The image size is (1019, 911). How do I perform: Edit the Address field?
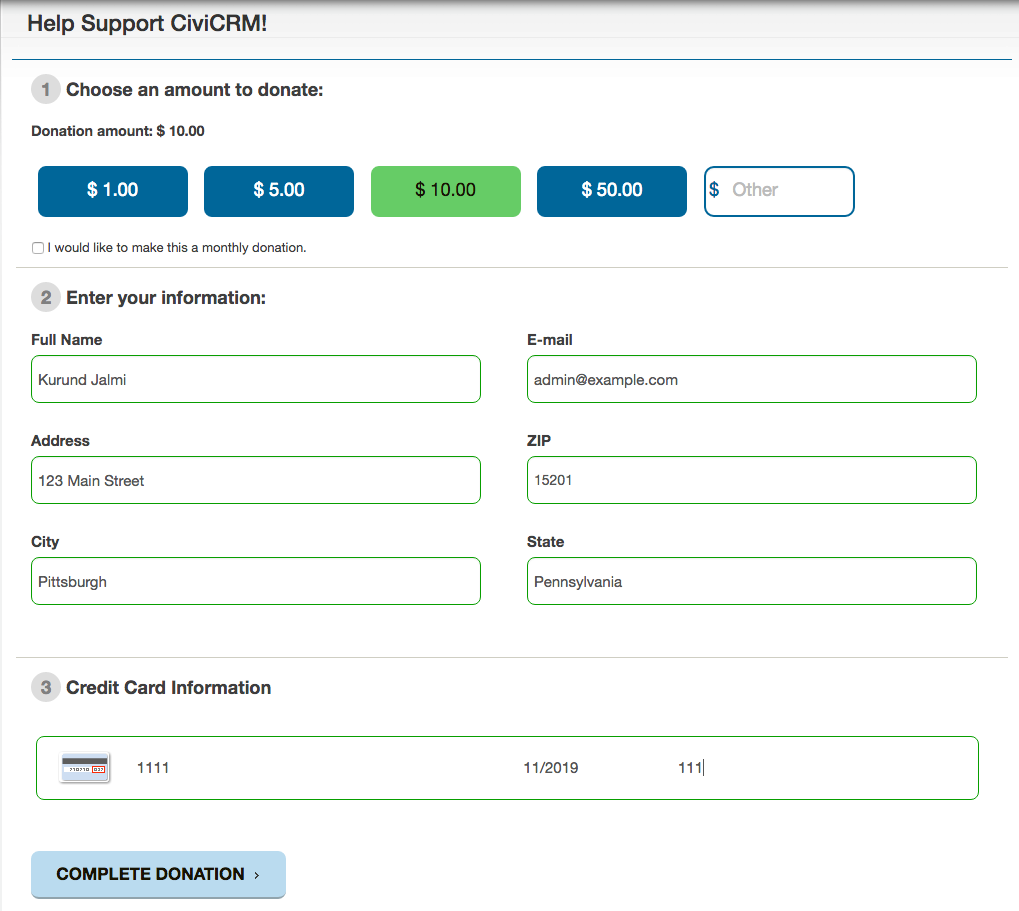256,480
